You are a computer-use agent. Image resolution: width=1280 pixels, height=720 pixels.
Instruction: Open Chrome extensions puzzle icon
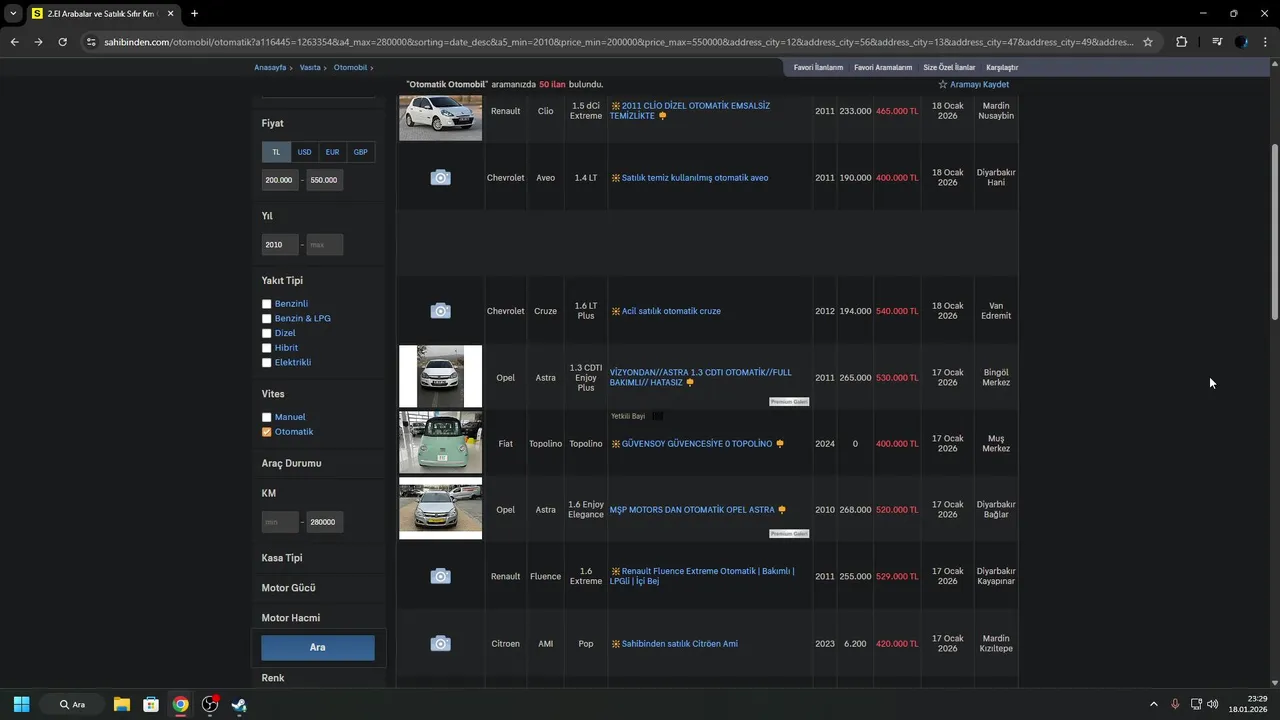1182,42
